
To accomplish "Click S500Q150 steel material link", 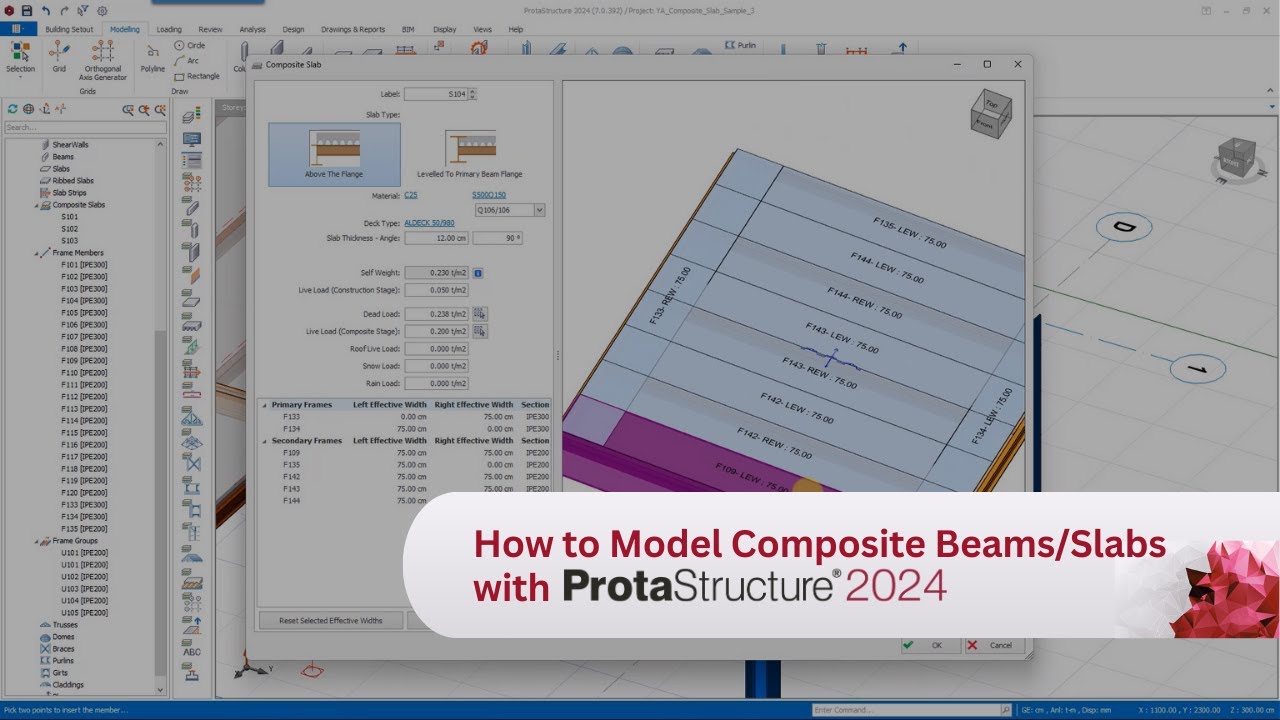I will (x=489, y=195).
